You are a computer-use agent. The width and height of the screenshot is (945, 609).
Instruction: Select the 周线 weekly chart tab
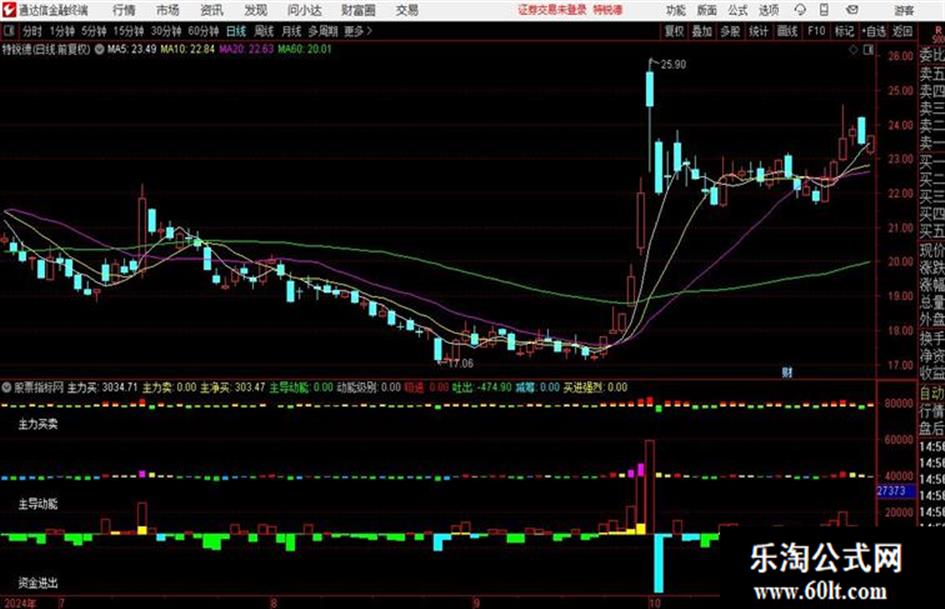click(263, 31)
